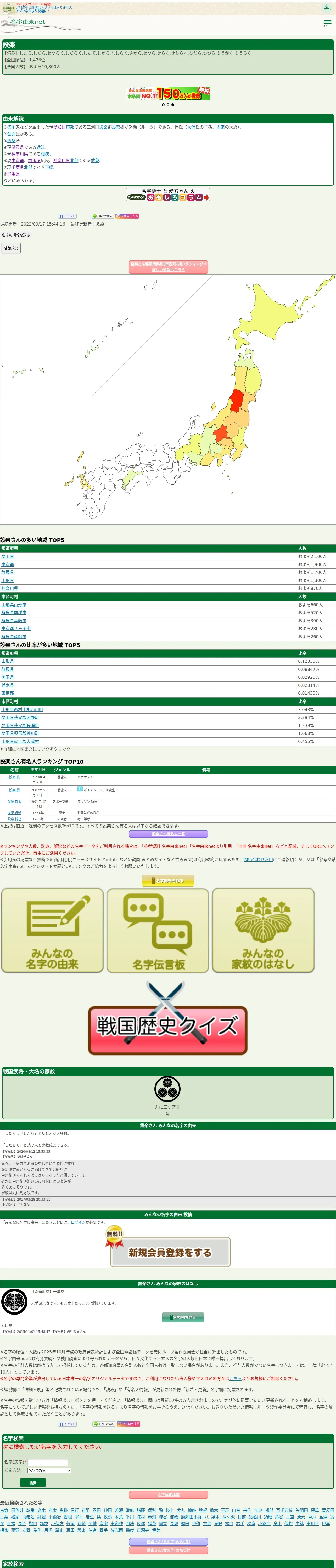Screen dimensions: 336x1568
Task: Open the おもしろコラム banner
Action: coord(168,195)
